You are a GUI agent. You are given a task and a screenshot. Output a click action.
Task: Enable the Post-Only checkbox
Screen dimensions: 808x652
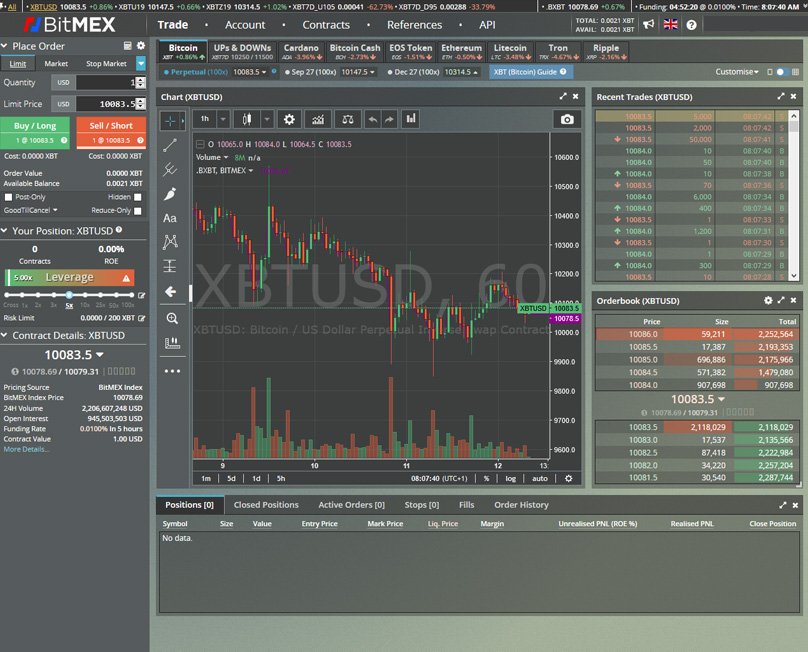point(8,197)
